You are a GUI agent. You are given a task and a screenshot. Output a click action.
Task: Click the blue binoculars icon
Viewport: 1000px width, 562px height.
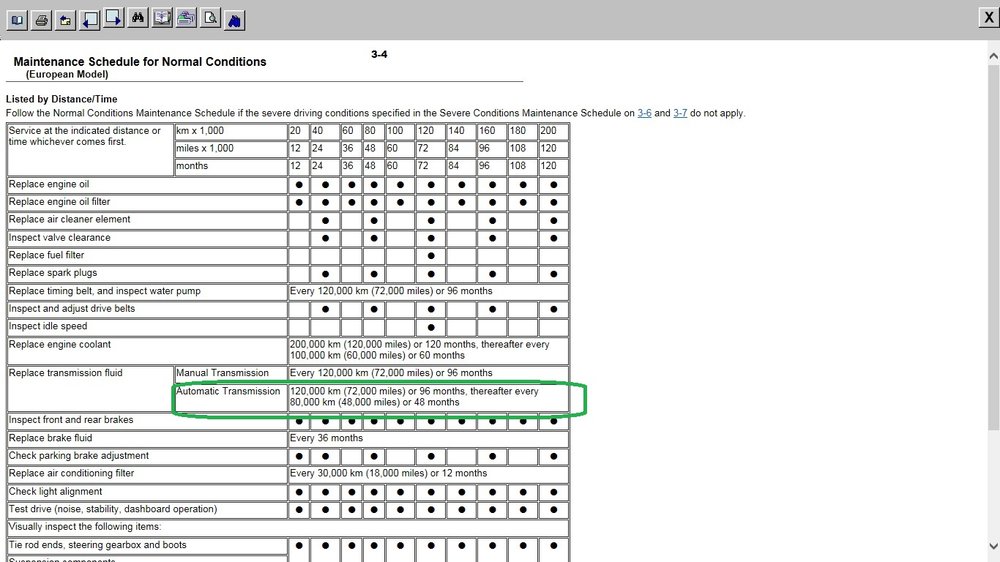point(235,20)
